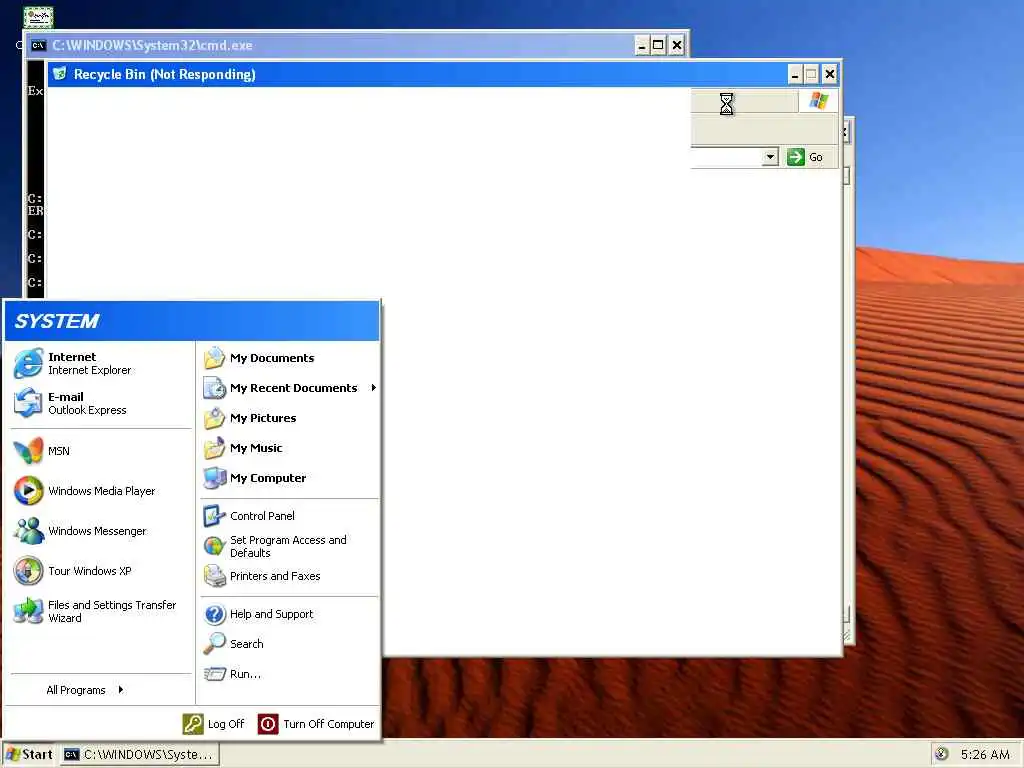Click the Log Off button

(x=214, y=724)
